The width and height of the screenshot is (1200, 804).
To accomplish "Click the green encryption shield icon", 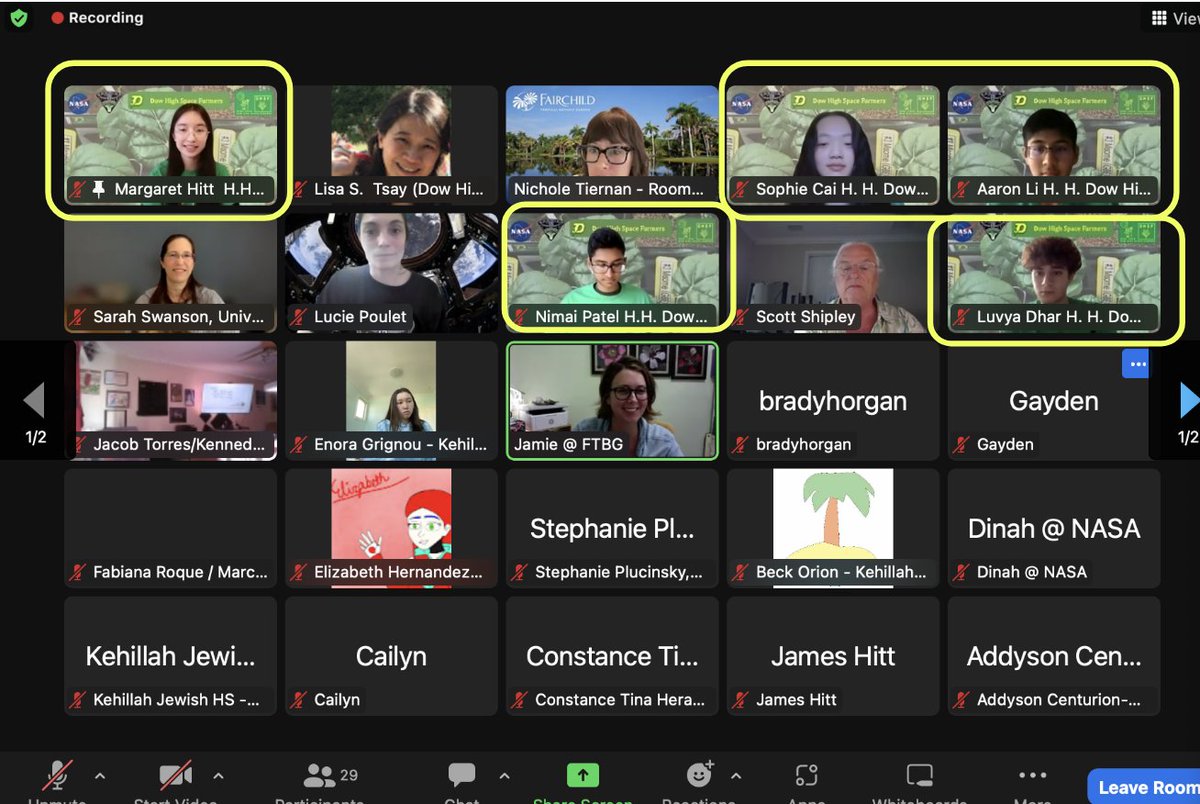I will click(x=18, y=18).
